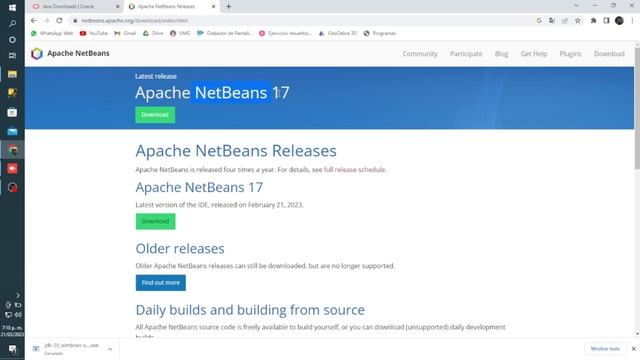Open the translate page icon
640x360 pixels.
click(552, 20)
